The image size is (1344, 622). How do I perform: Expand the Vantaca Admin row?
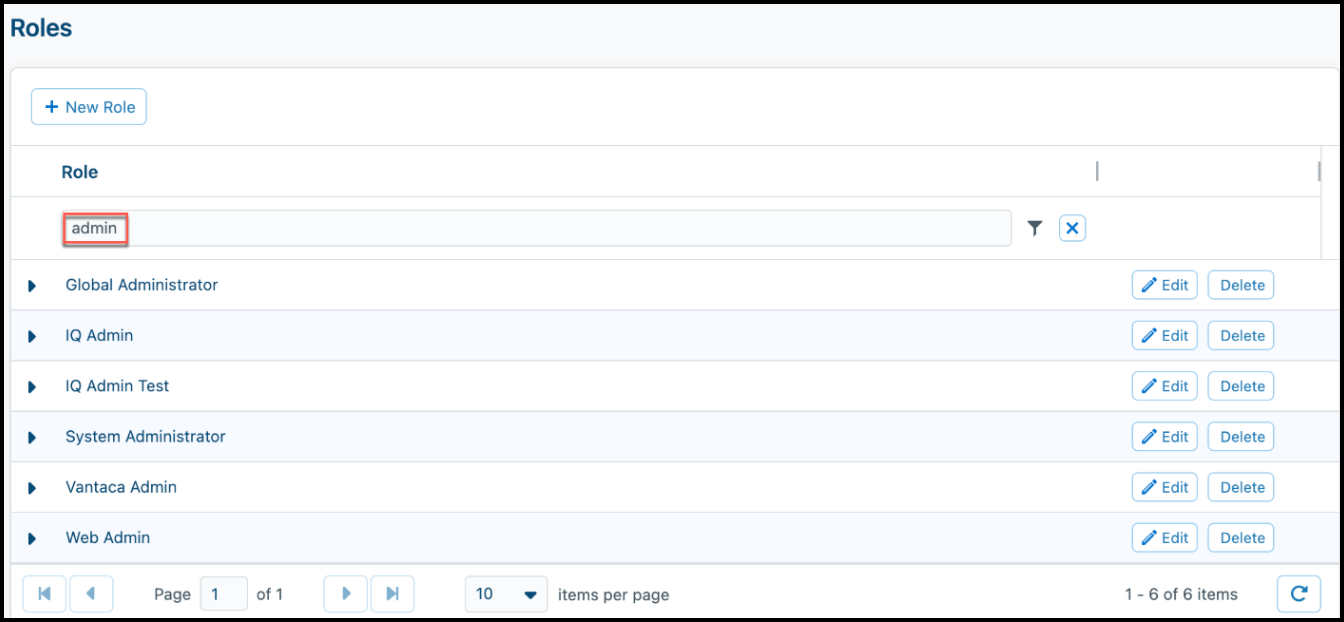(x=32, y=488)
